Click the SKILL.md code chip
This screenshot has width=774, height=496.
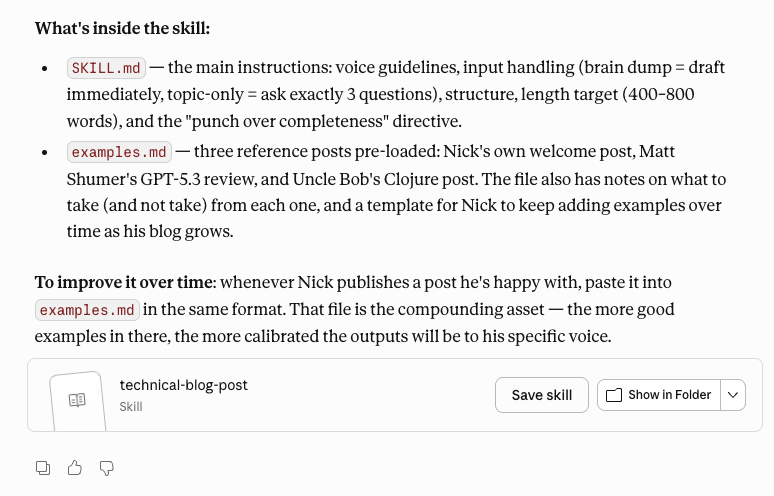point(106,68)
